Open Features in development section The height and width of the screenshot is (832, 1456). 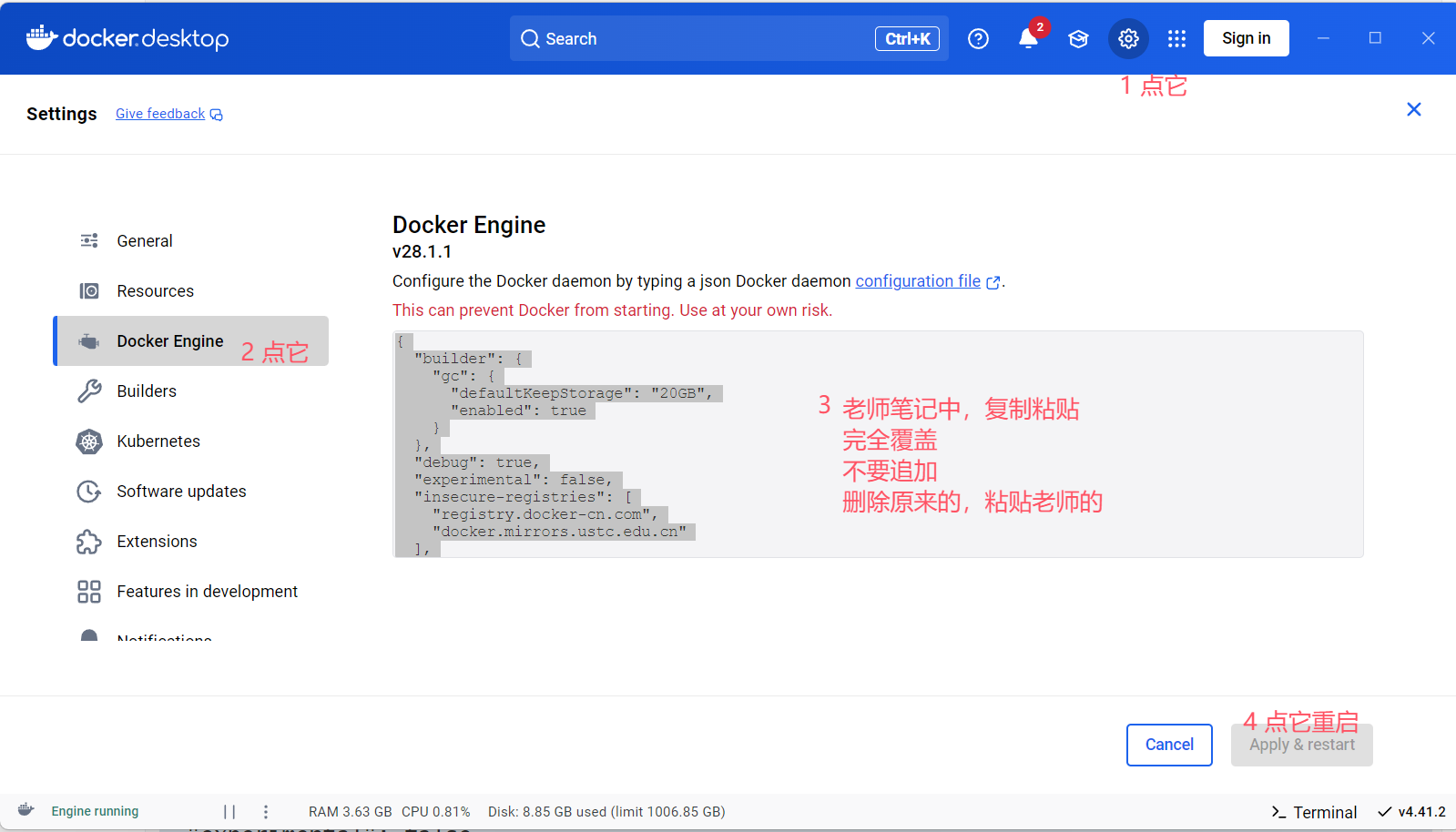tap(190, 592)
